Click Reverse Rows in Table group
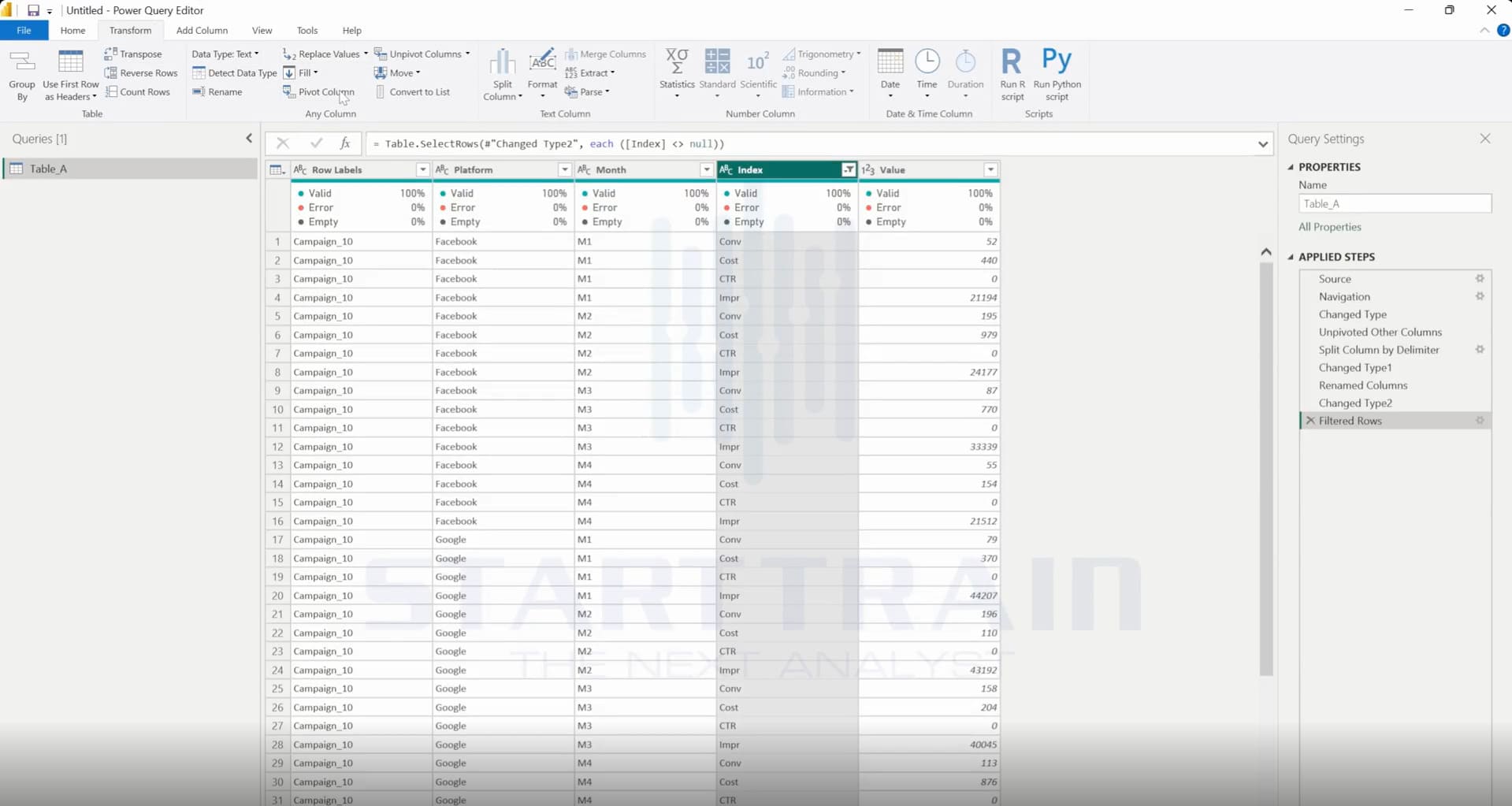 141,72
